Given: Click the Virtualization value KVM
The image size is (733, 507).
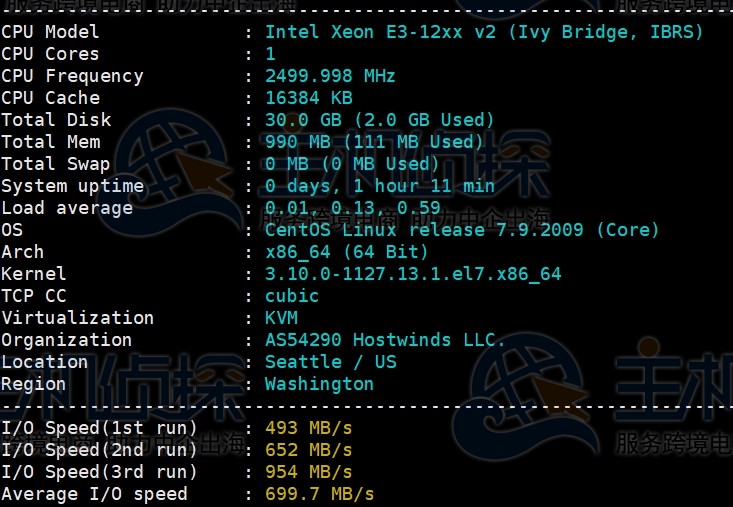Looking at the screenshot, I should click(x=281, y=318).
